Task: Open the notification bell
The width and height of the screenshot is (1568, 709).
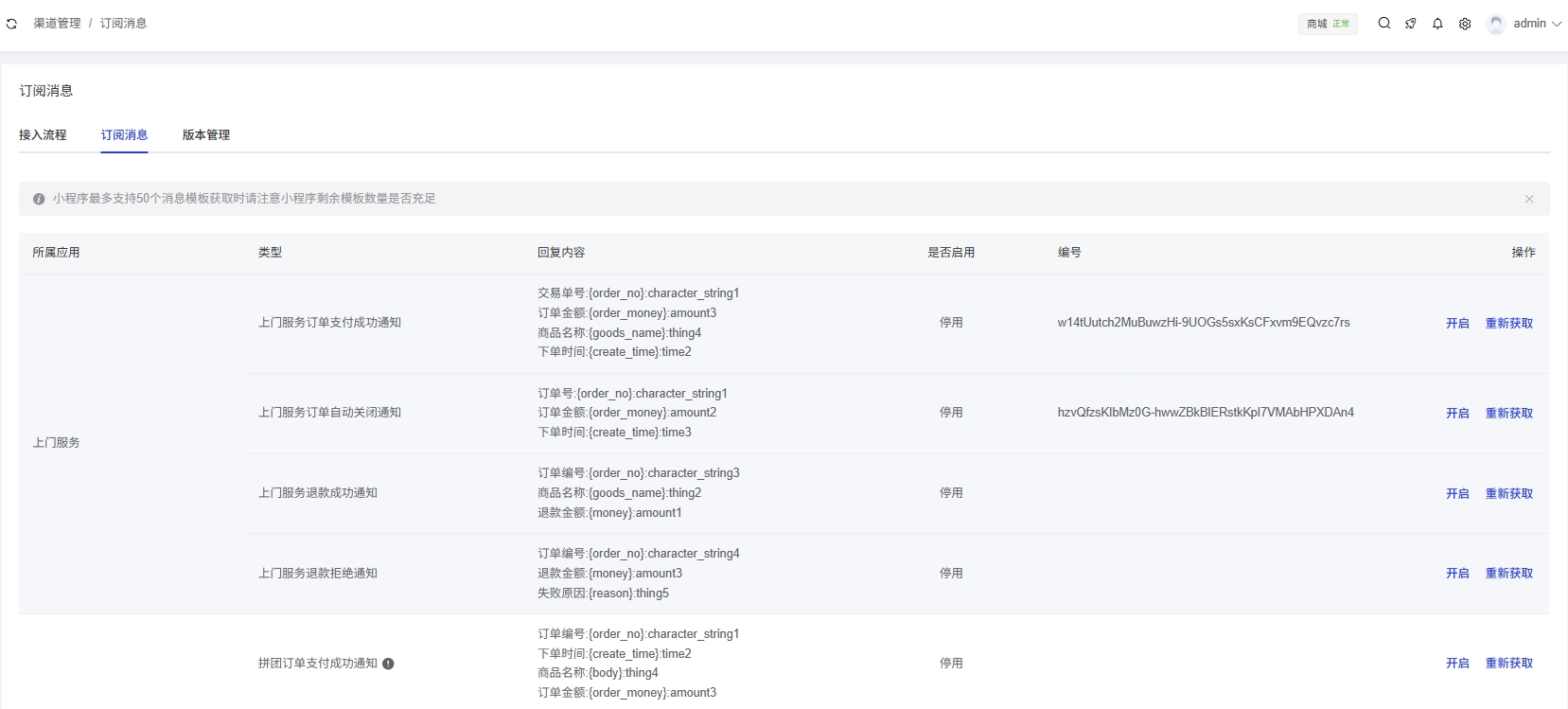Action: (1437, 24)
